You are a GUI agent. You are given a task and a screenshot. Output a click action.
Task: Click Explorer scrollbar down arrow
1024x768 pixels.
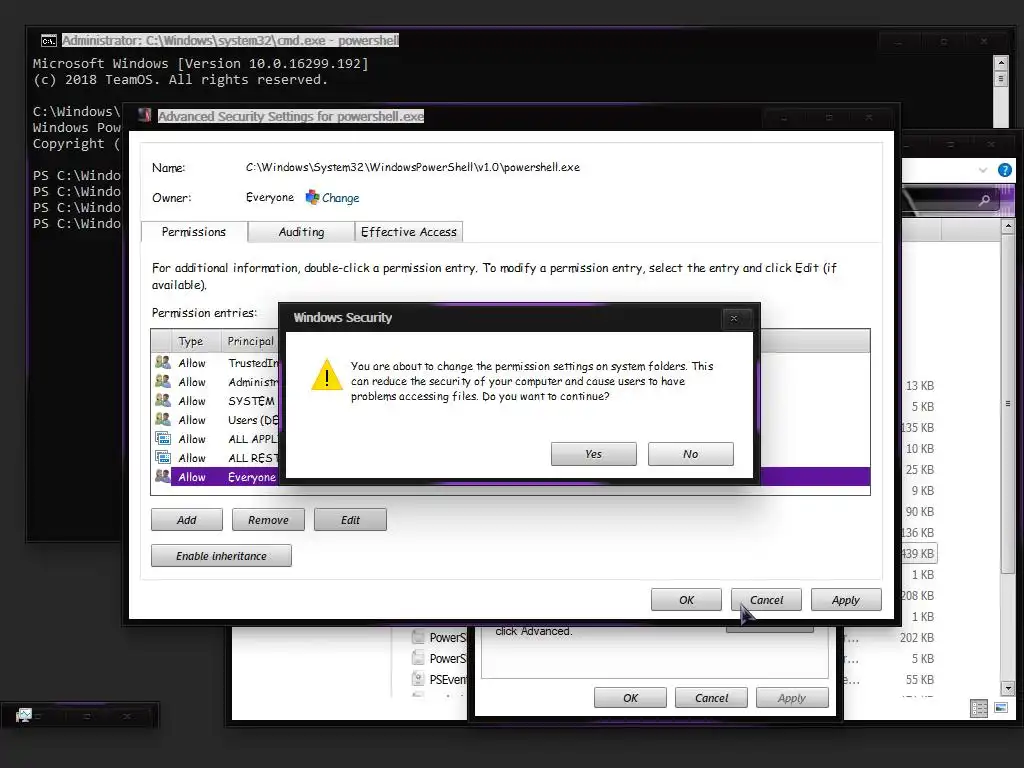click(x=1008, y=688)
